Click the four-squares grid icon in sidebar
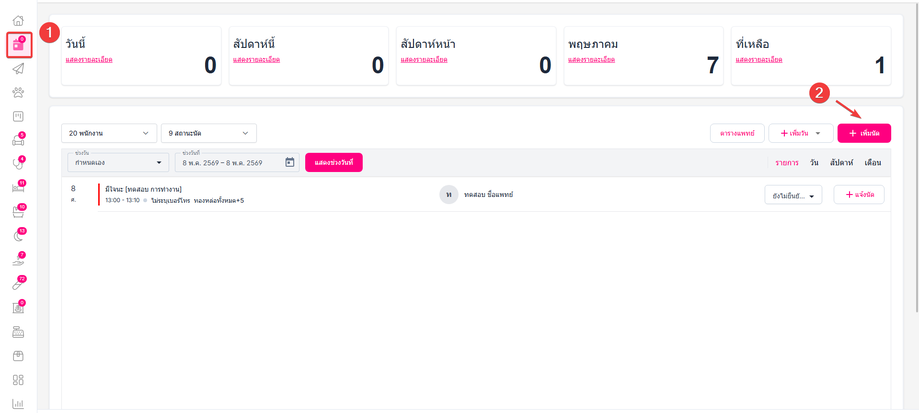The height and width of the screenshot is (413, 919). 18,380
